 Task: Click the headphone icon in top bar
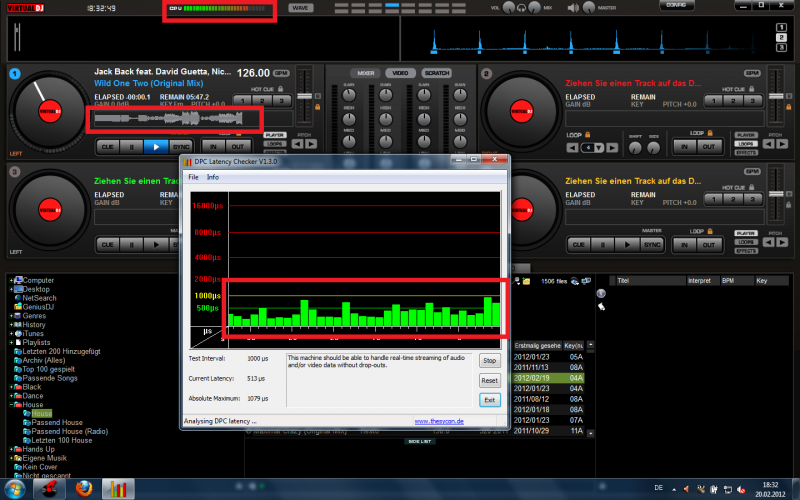(521, 8)
